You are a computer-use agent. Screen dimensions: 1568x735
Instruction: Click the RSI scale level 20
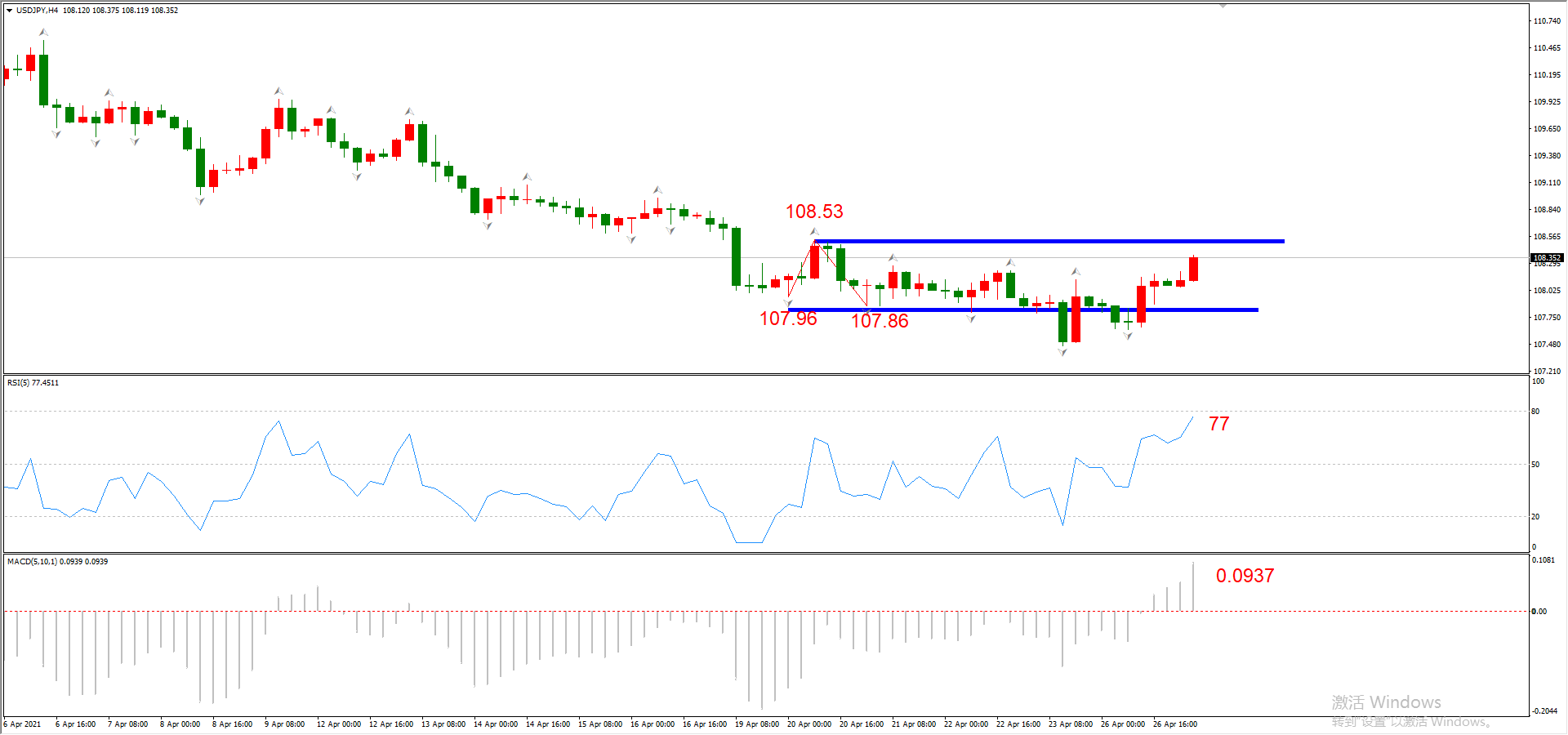1535,517
